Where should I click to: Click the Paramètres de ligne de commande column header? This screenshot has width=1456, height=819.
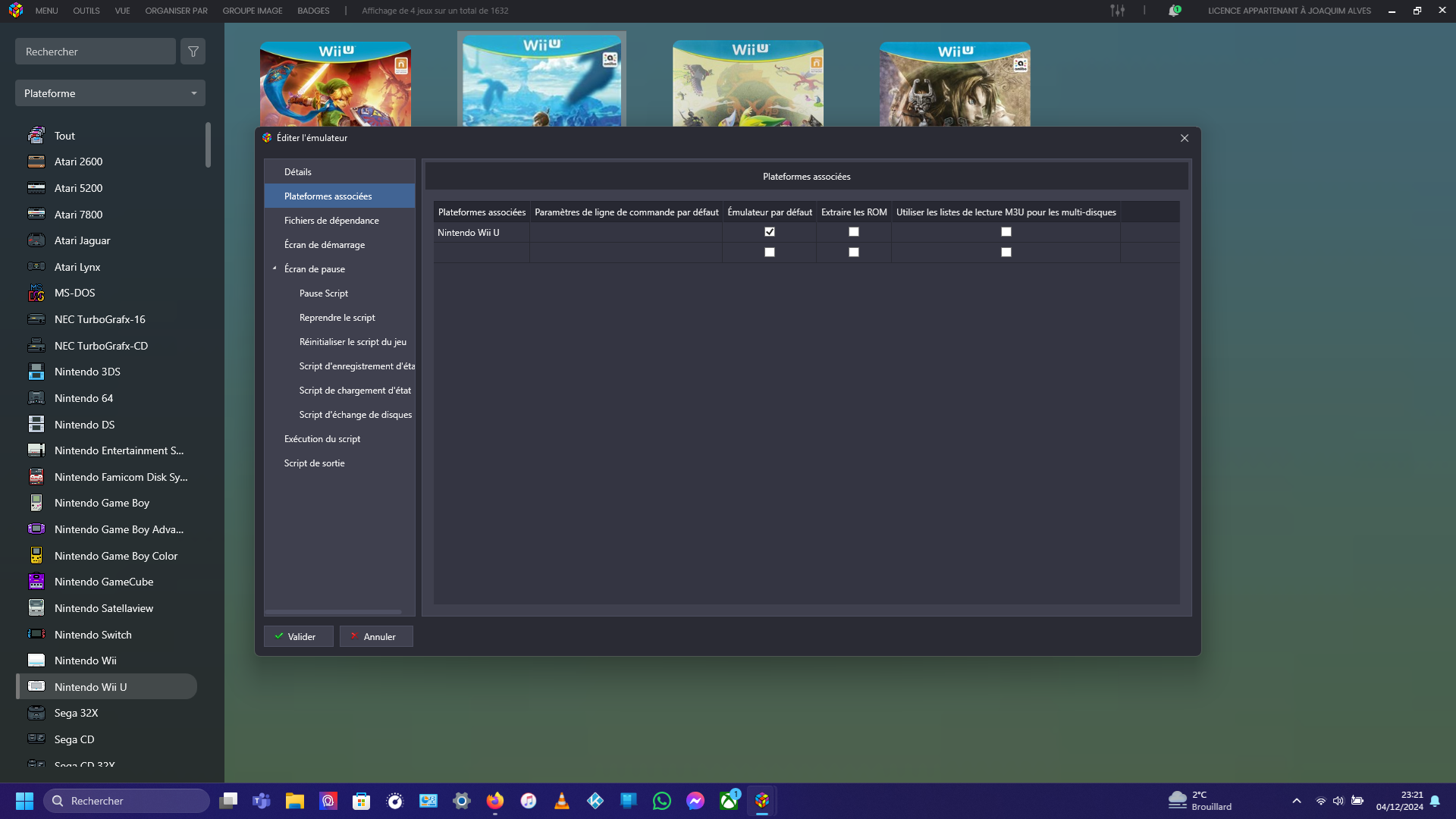coord(626,212)
